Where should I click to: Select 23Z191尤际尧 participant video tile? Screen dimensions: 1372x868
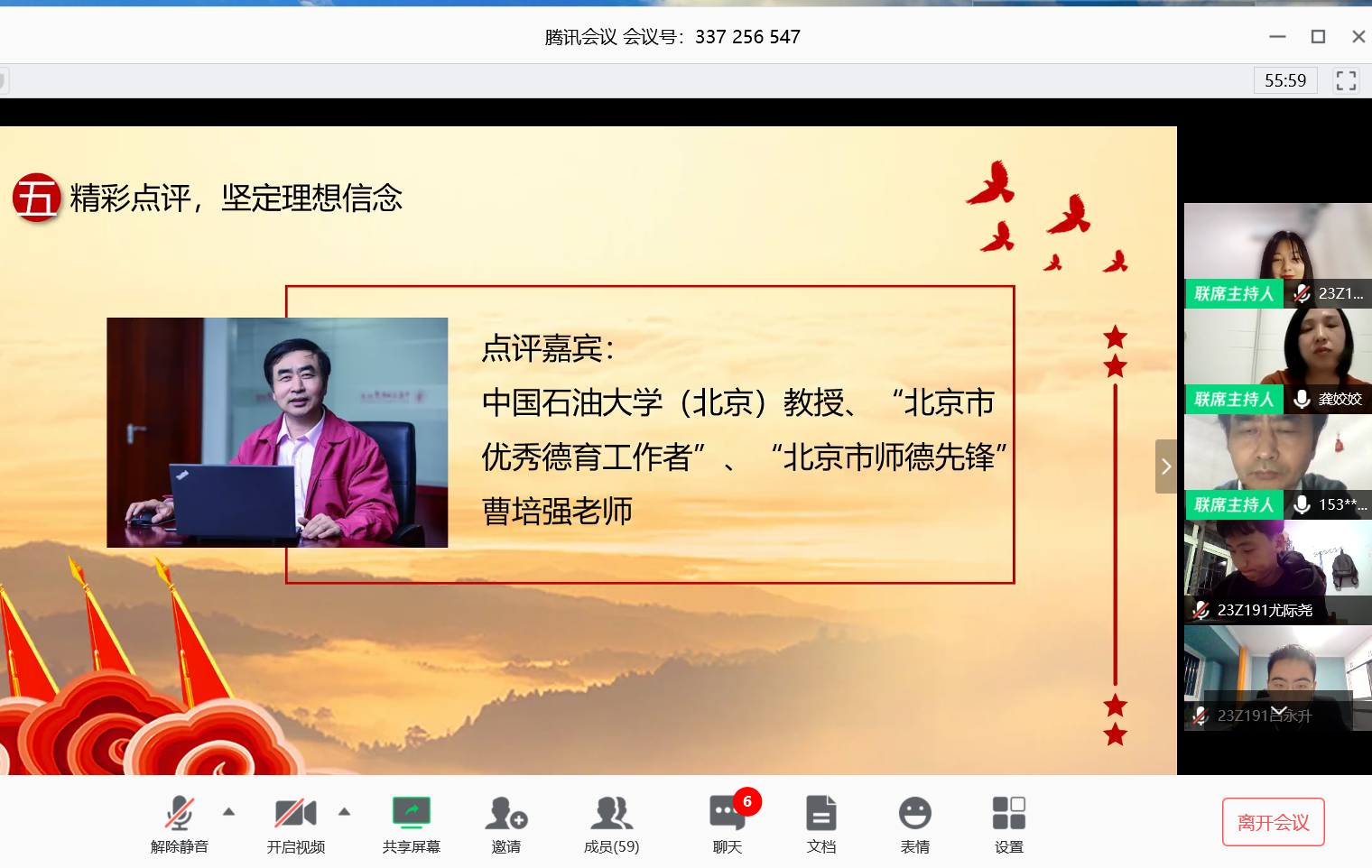point(1278,572)
